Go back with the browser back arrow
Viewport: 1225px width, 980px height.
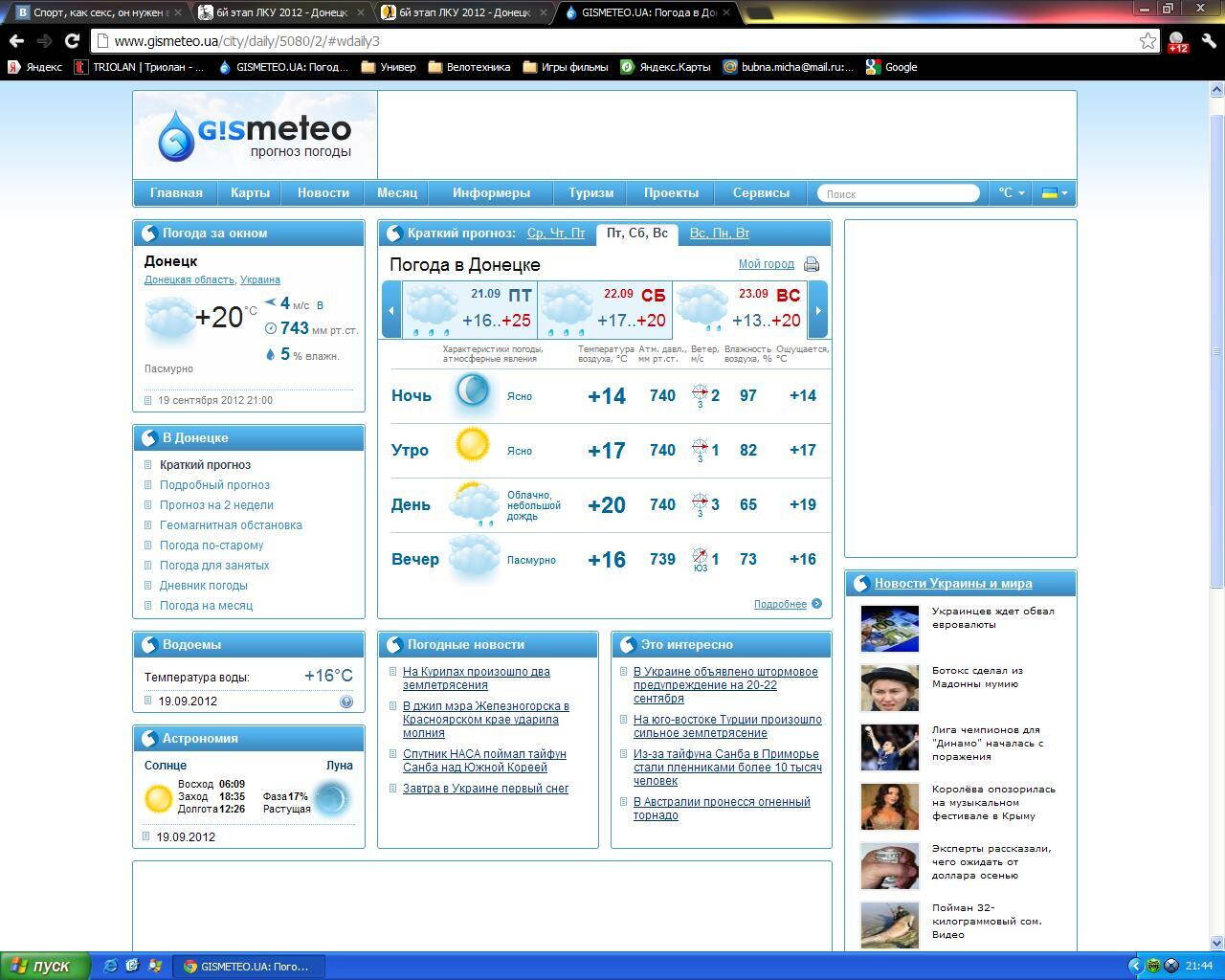(16, 40)
